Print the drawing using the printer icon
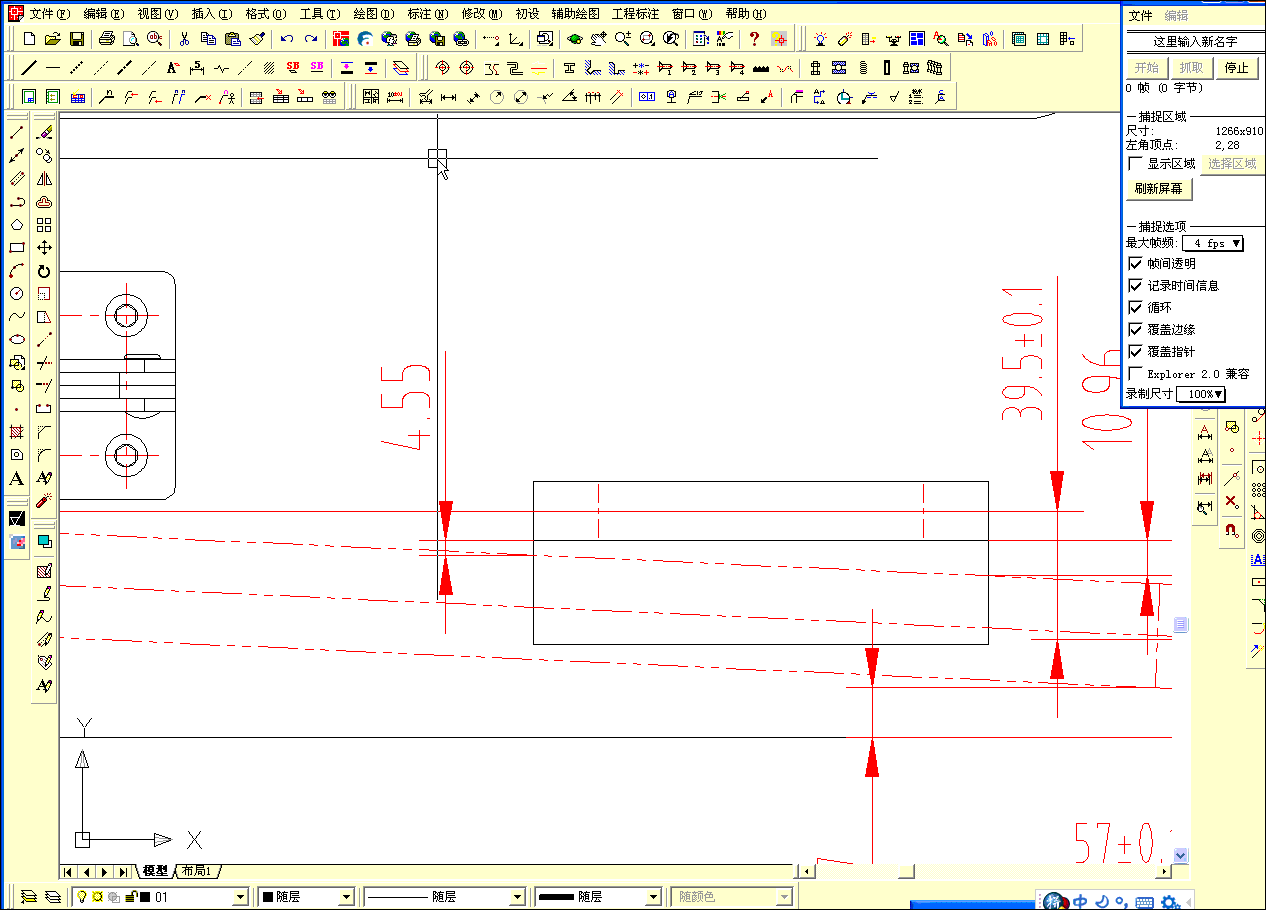This screenshot has height=910, width=1266. point(107,39)
